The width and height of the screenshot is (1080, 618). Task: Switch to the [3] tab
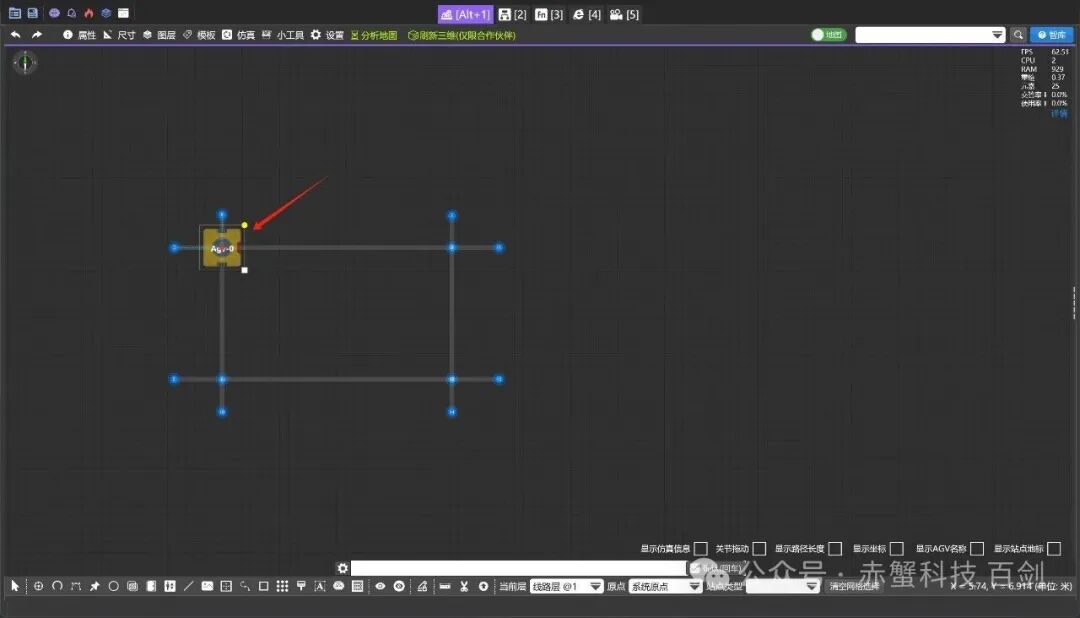tap(549, 14)
